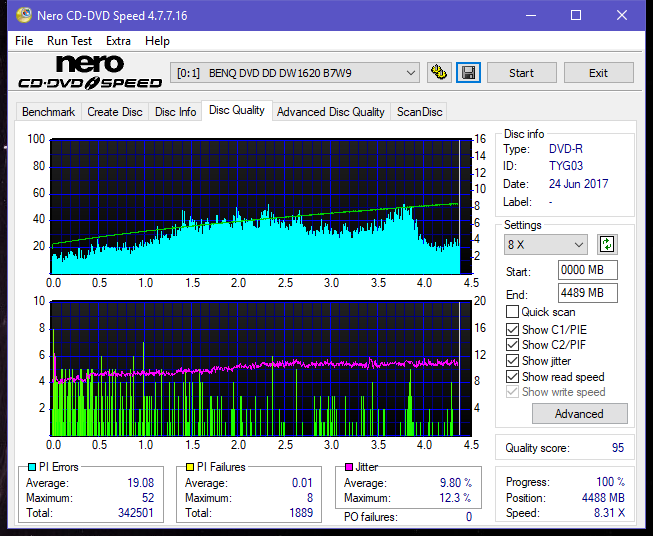653x536 pixels.
Task: Click the Advanced settings button
Action: 579,414
